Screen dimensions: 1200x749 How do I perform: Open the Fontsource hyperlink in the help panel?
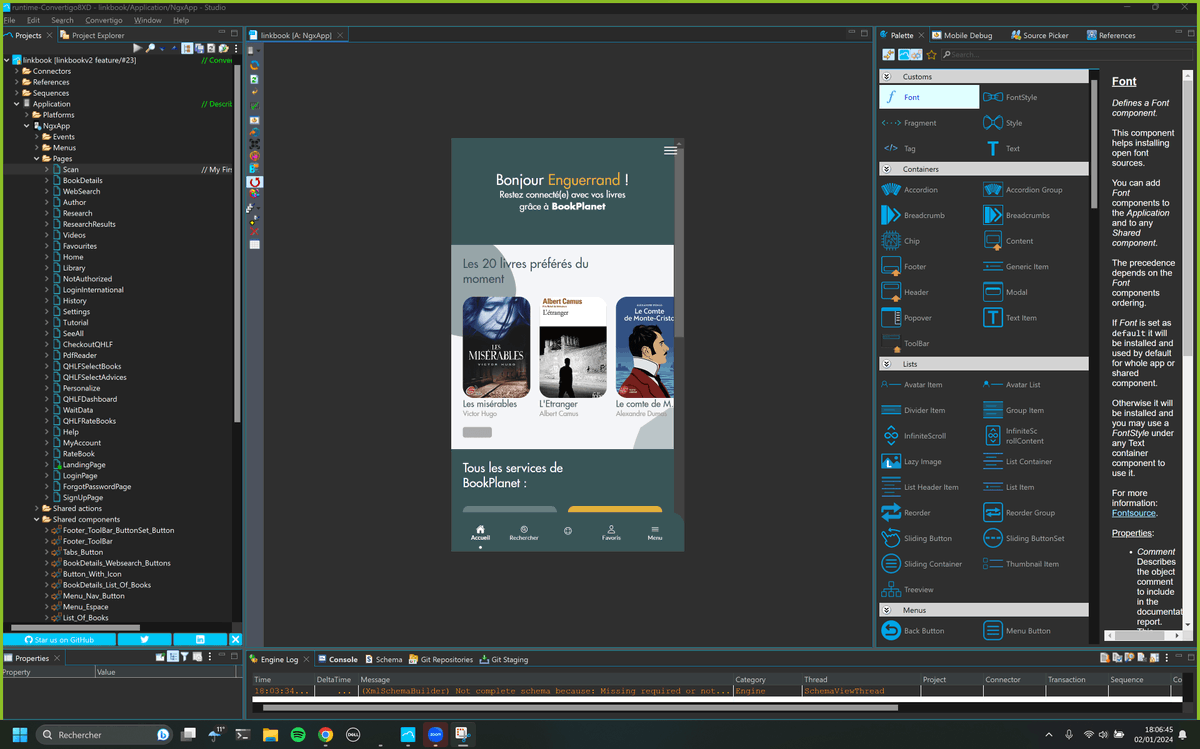click(1133, 512)
